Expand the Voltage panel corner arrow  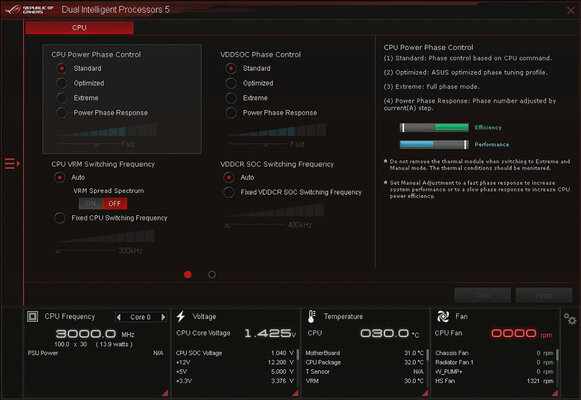click(295, 393)
